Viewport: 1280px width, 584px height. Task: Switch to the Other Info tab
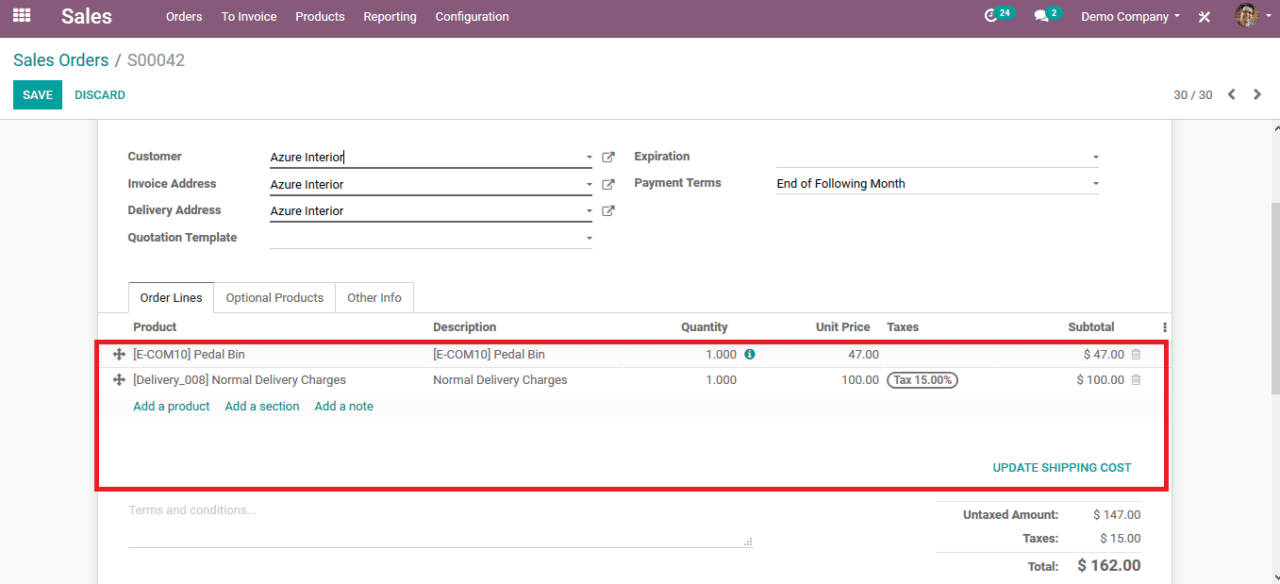(374, 297)
